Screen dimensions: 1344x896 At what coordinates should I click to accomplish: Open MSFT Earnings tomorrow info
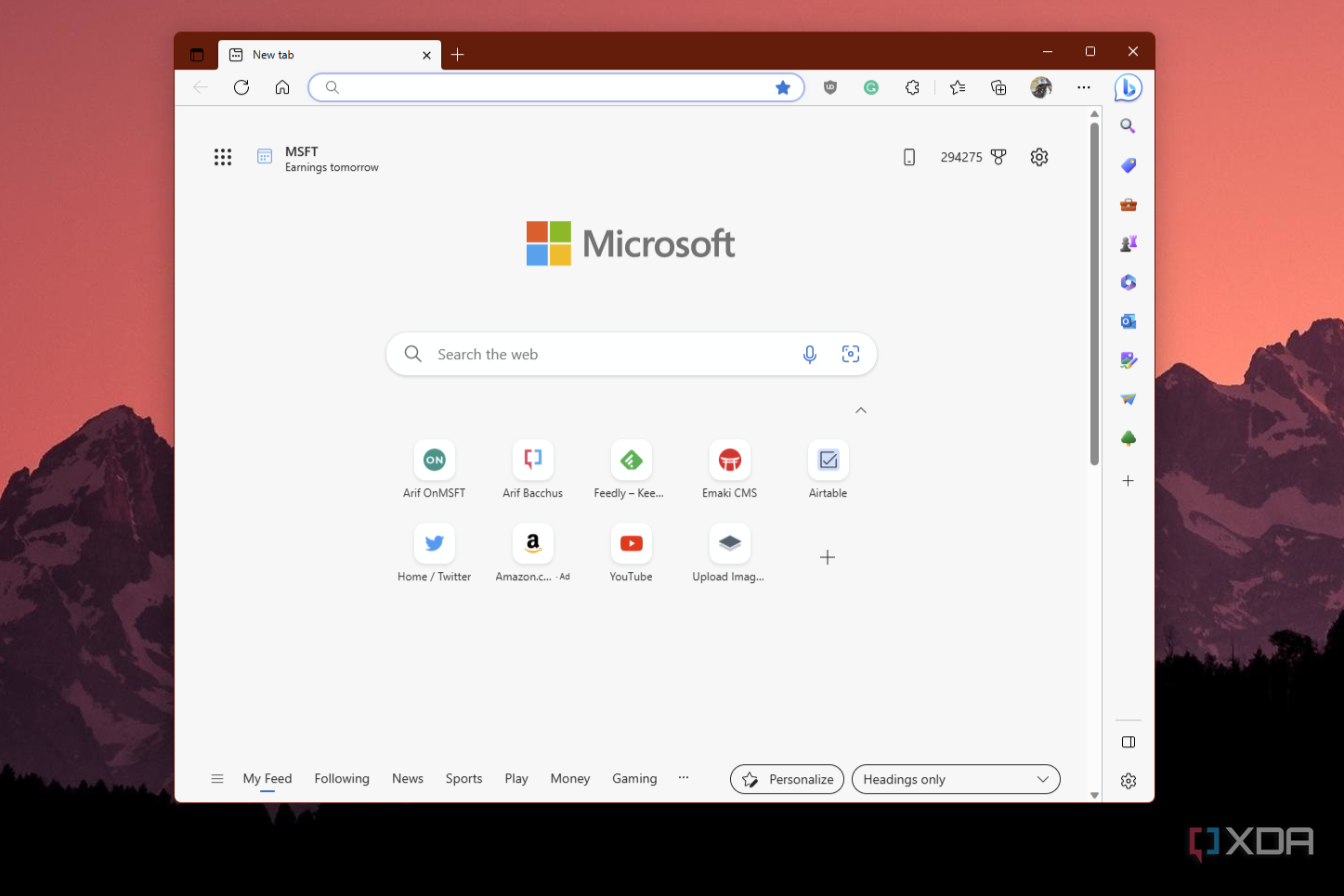(x=318, y=159)
